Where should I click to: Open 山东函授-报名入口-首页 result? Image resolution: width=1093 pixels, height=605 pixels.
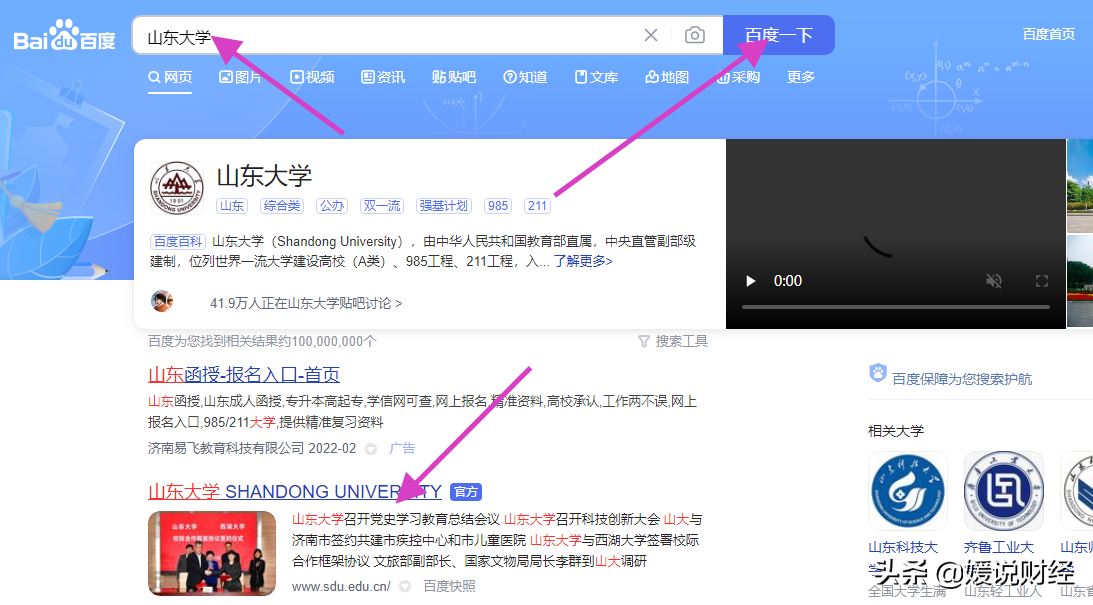tap(244, 375)
